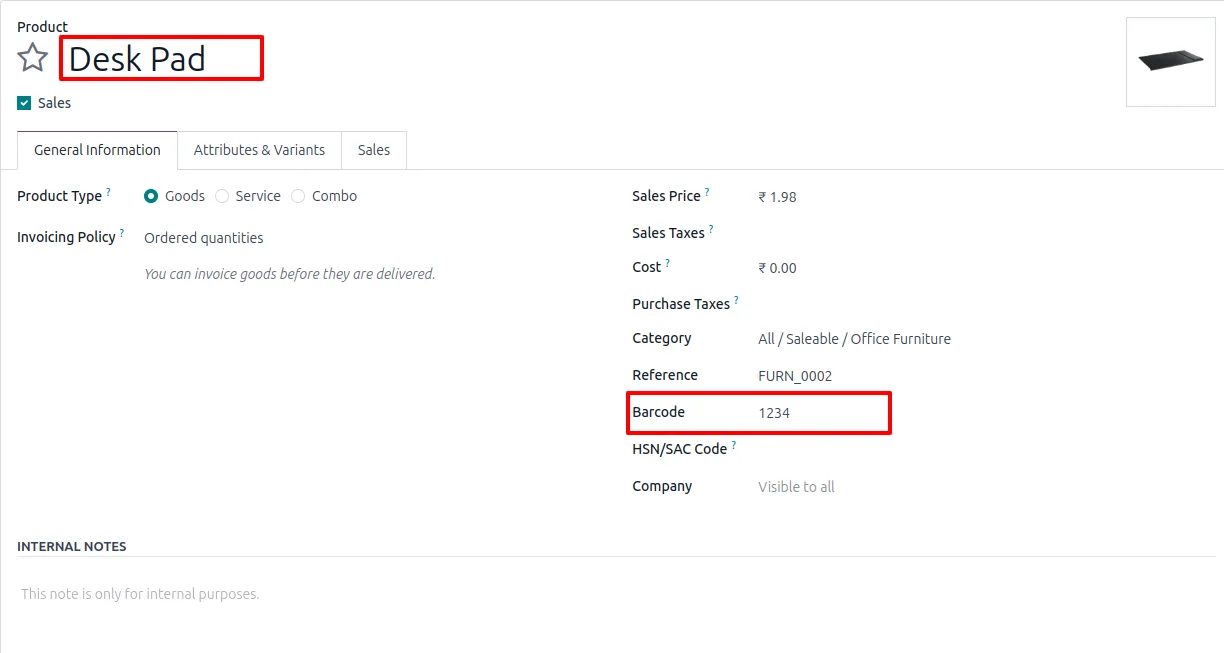Edit Barcode field value 1234
Viewport: 1224px width, 653px height.
click(774, 412)
